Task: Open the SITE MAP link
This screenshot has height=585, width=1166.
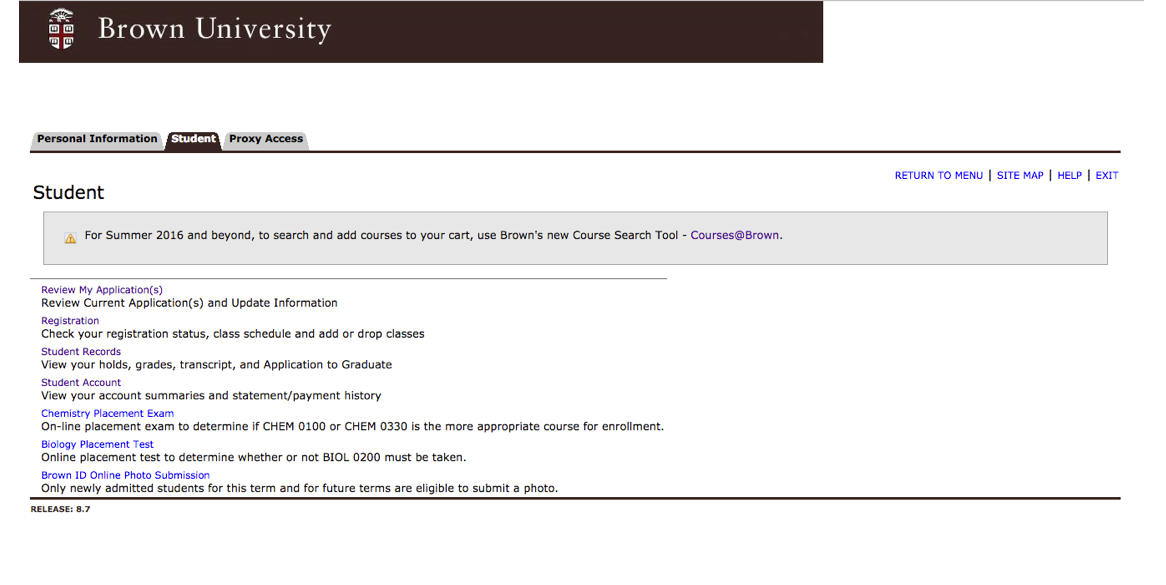Action: tap(1020, 175)
